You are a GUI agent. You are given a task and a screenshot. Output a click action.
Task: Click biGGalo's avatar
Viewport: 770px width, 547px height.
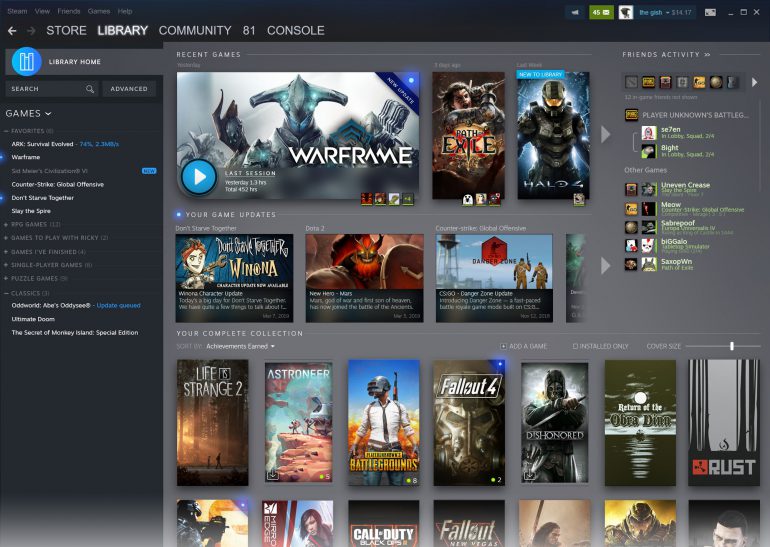(x=649, y=246)
